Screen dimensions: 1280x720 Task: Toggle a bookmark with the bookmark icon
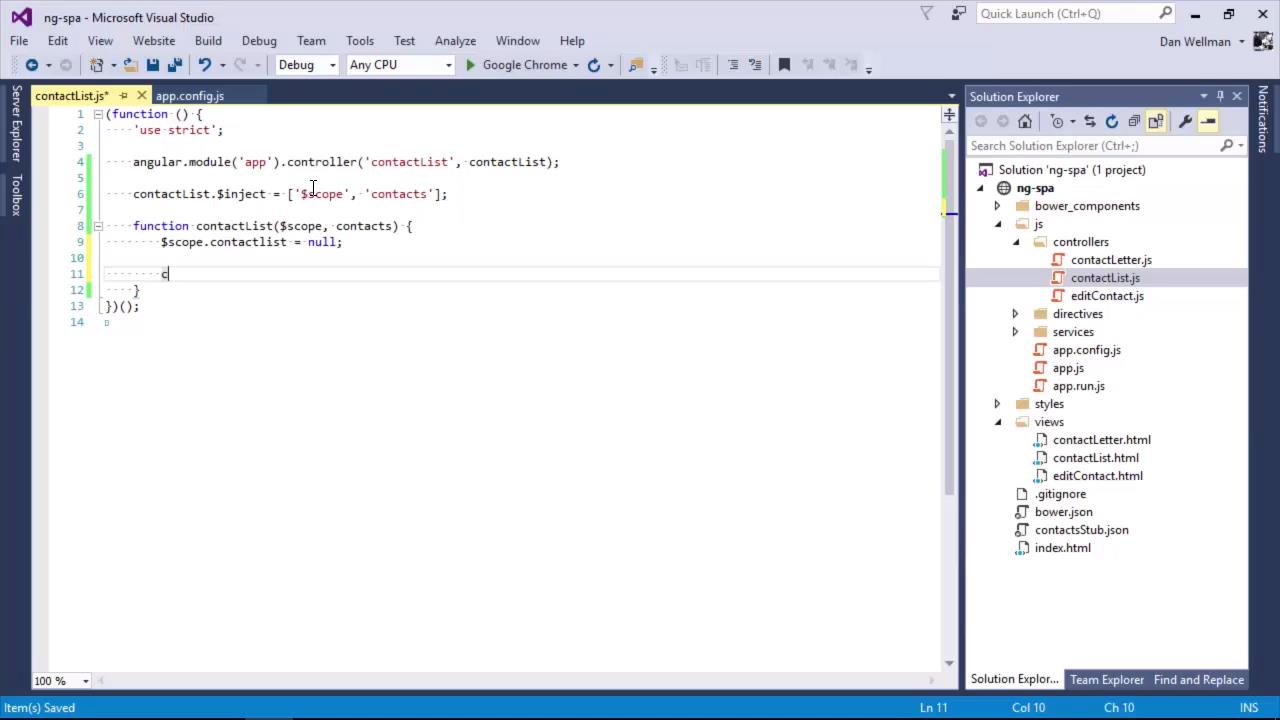click(x=784, y=65)
